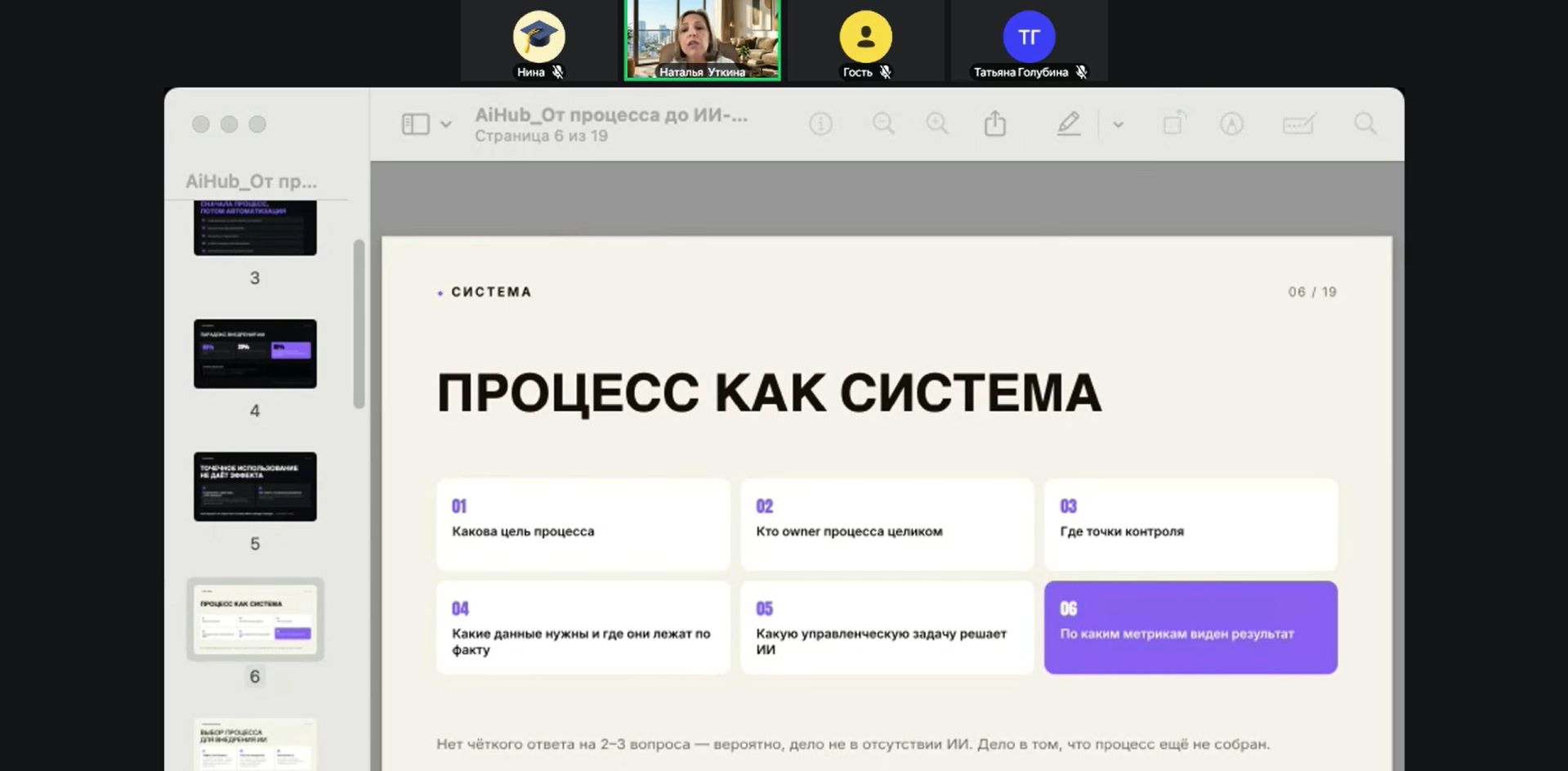1568x771 pixels.
Task: Select page 5 thumbnail in sidebar
Action: click(x=255, y=486)
